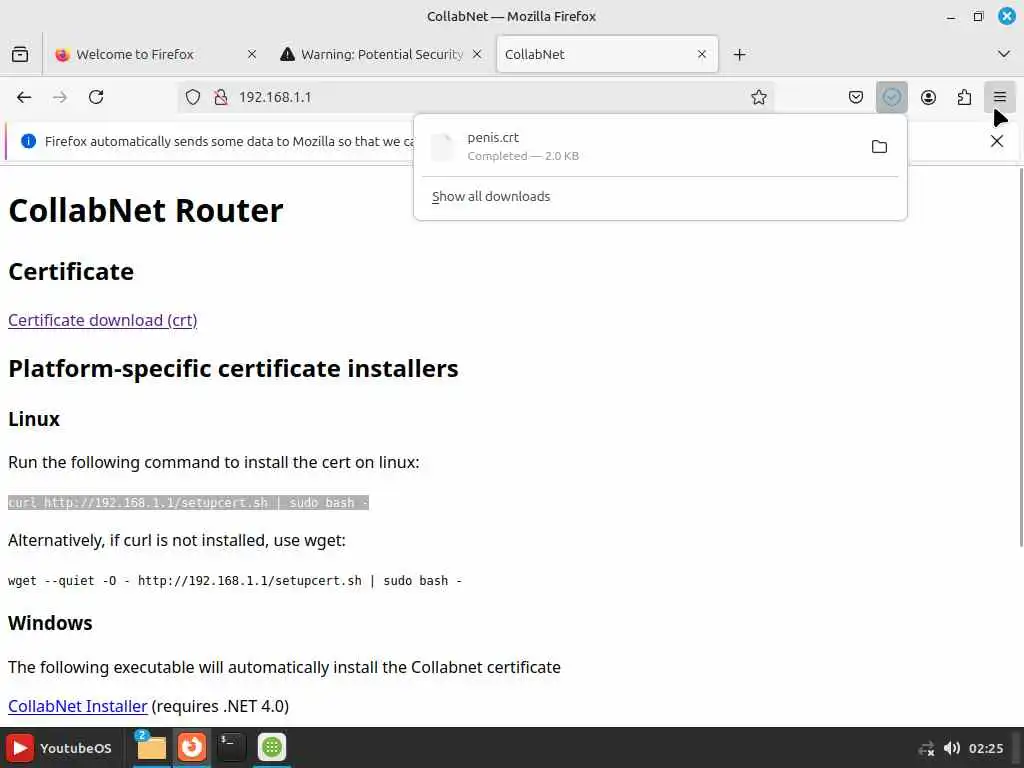The width and height of the screenshot is (1024, 768).
Task: Show penis.crt in its folder
Action: 879,146
